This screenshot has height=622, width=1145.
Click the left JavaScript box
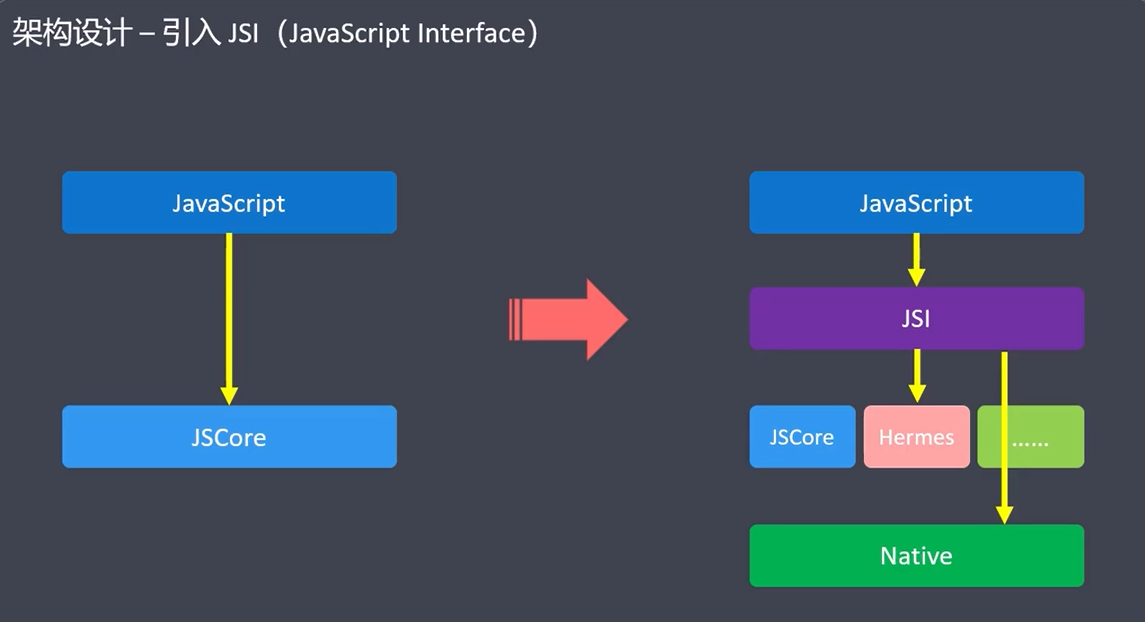[229, 203]
